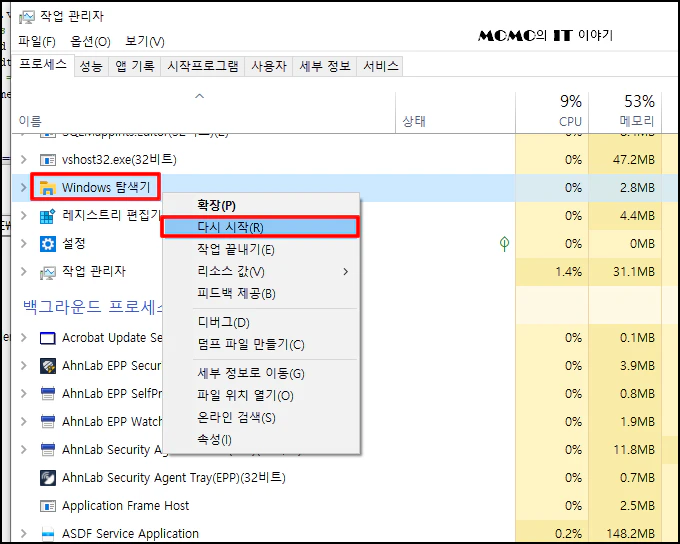Click the vshost32.exe process icon

tap(48, 160)
